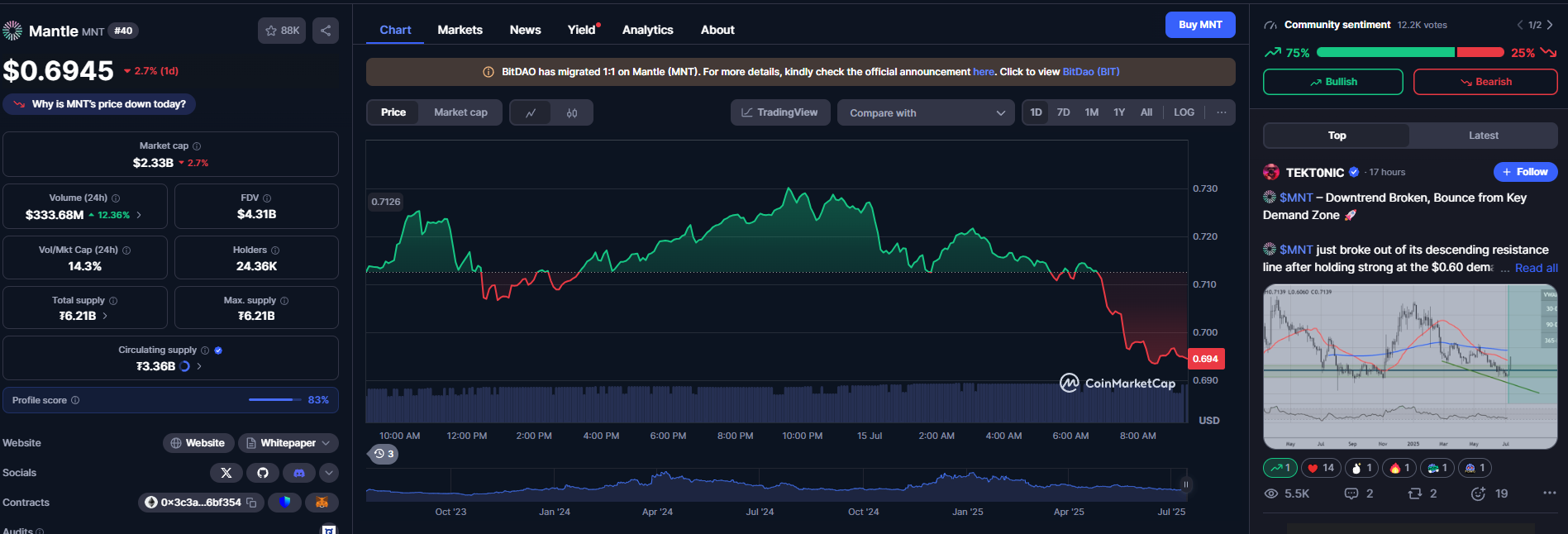Viewport: 1568px width, 534px height.
Task: Add Mantle to watchlist via star button
Action: click(x=282, y=31)
